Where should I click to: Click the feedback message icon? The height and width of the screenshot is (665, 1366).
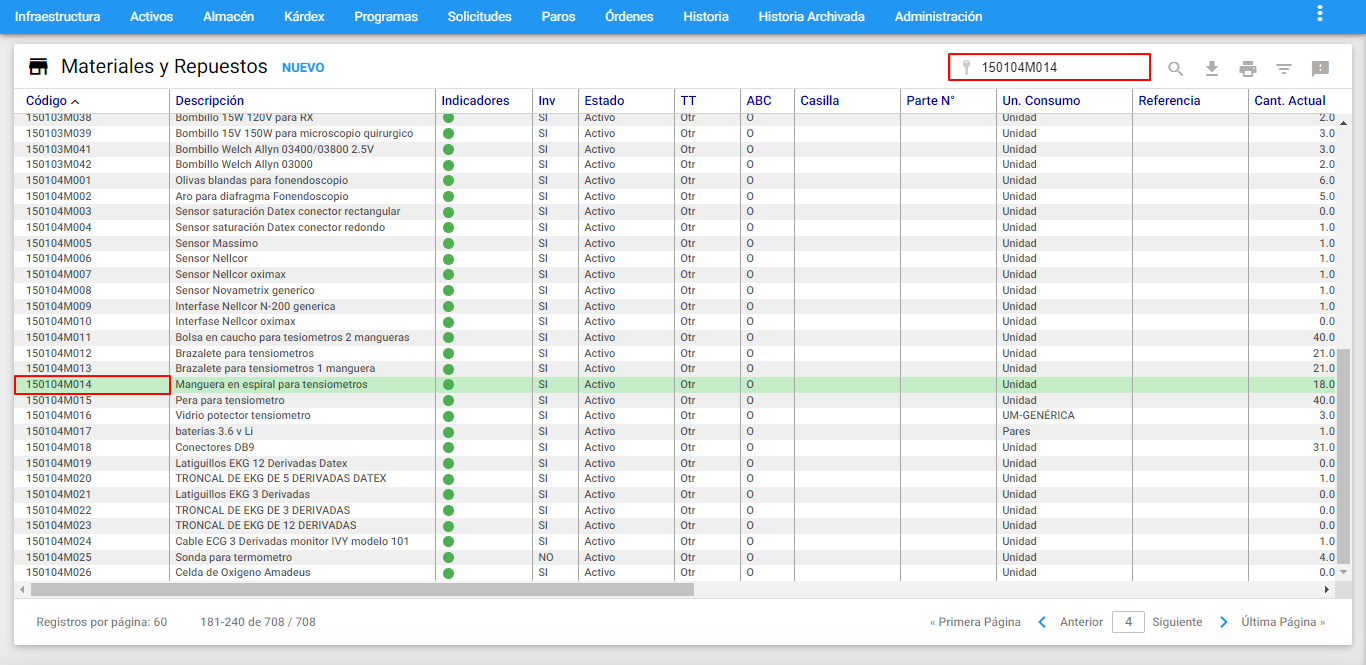pos(1320,68)
